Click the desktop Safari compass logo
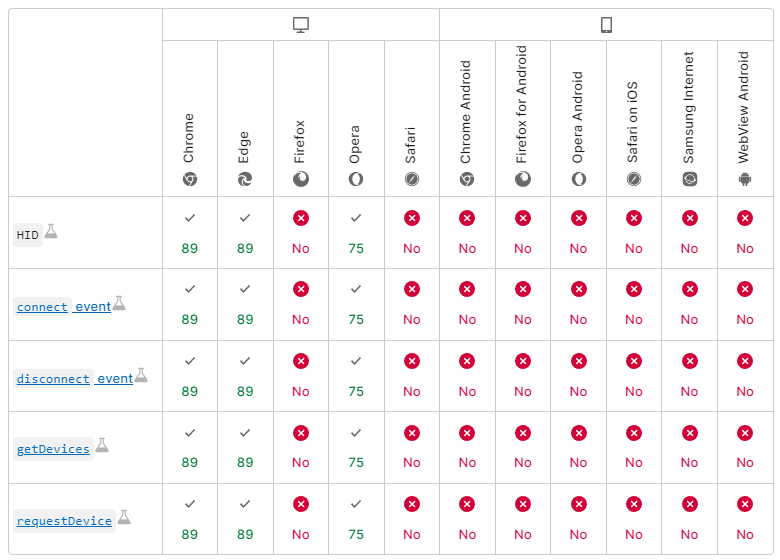This screenshot has height=560, width=780. click(412, 179)
